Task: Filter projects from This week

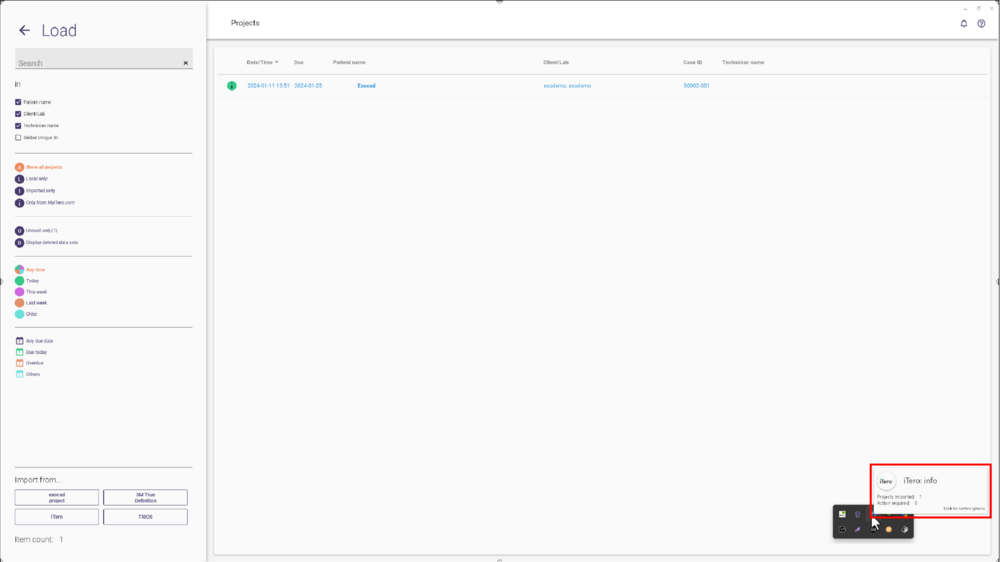Action: point(31,292)
